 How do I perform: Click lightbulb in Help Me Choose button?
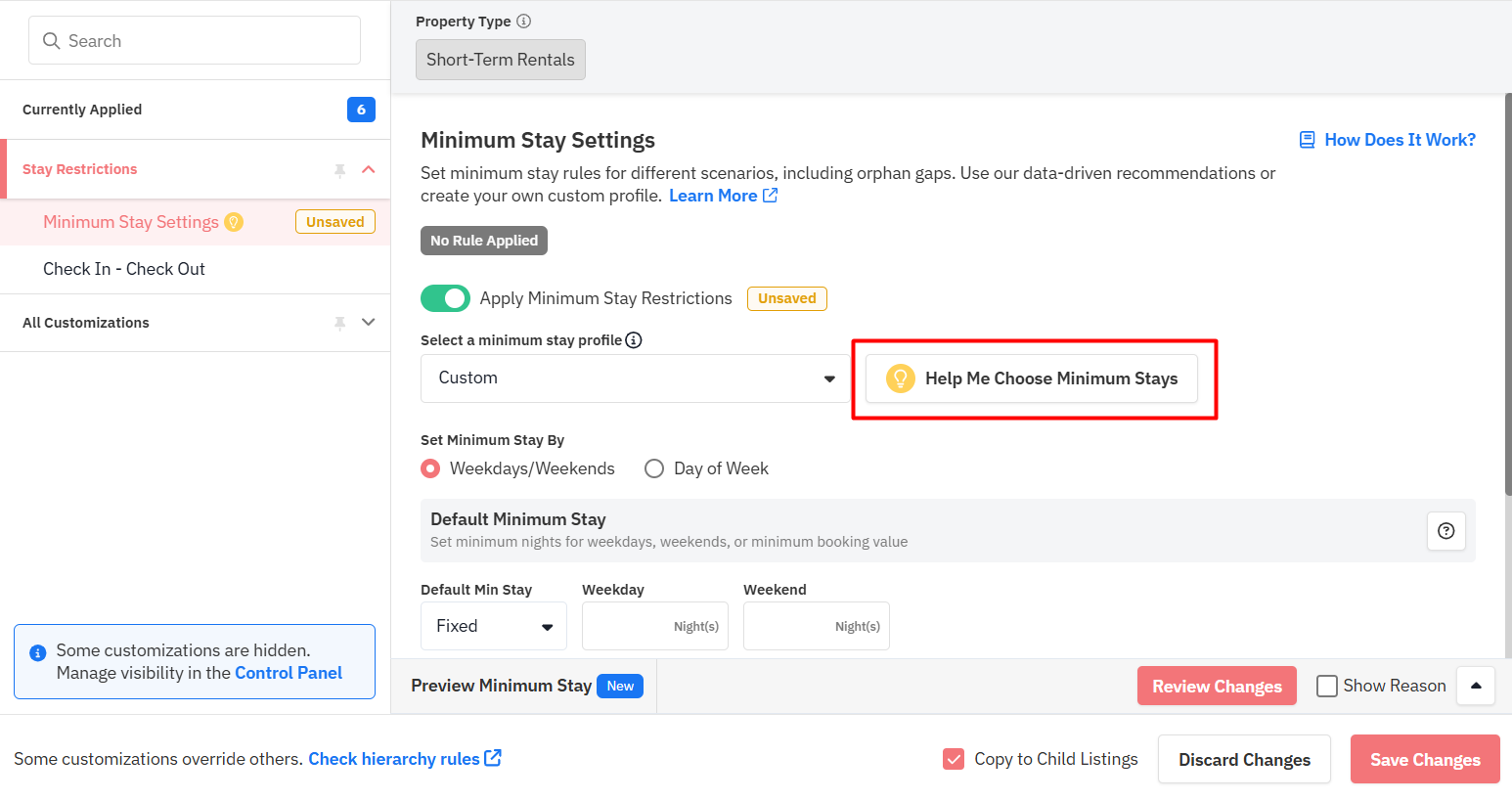(900, 378)
